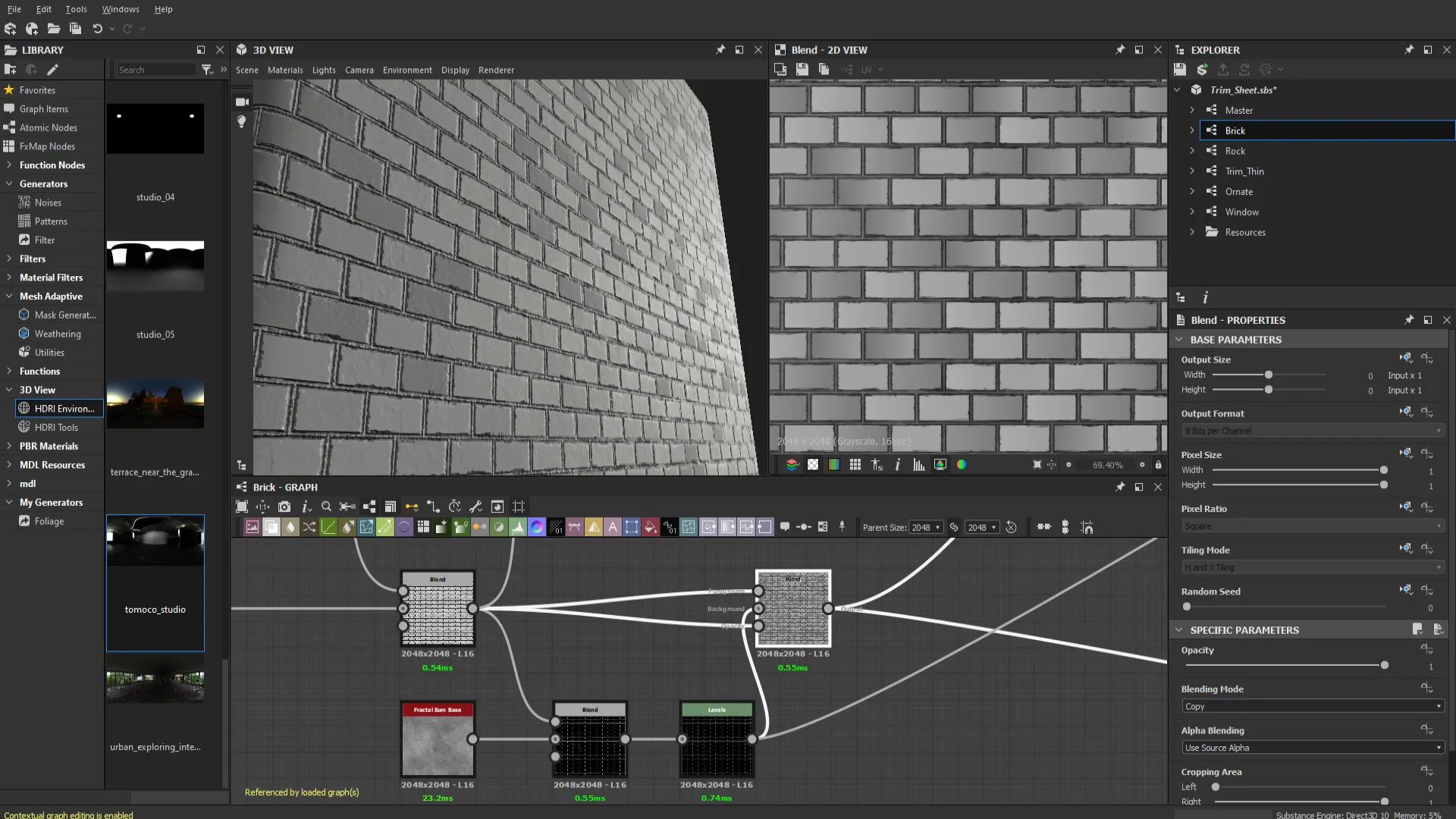
Task: Adjust the Output Size Width slider
Action: (1268, 375)
